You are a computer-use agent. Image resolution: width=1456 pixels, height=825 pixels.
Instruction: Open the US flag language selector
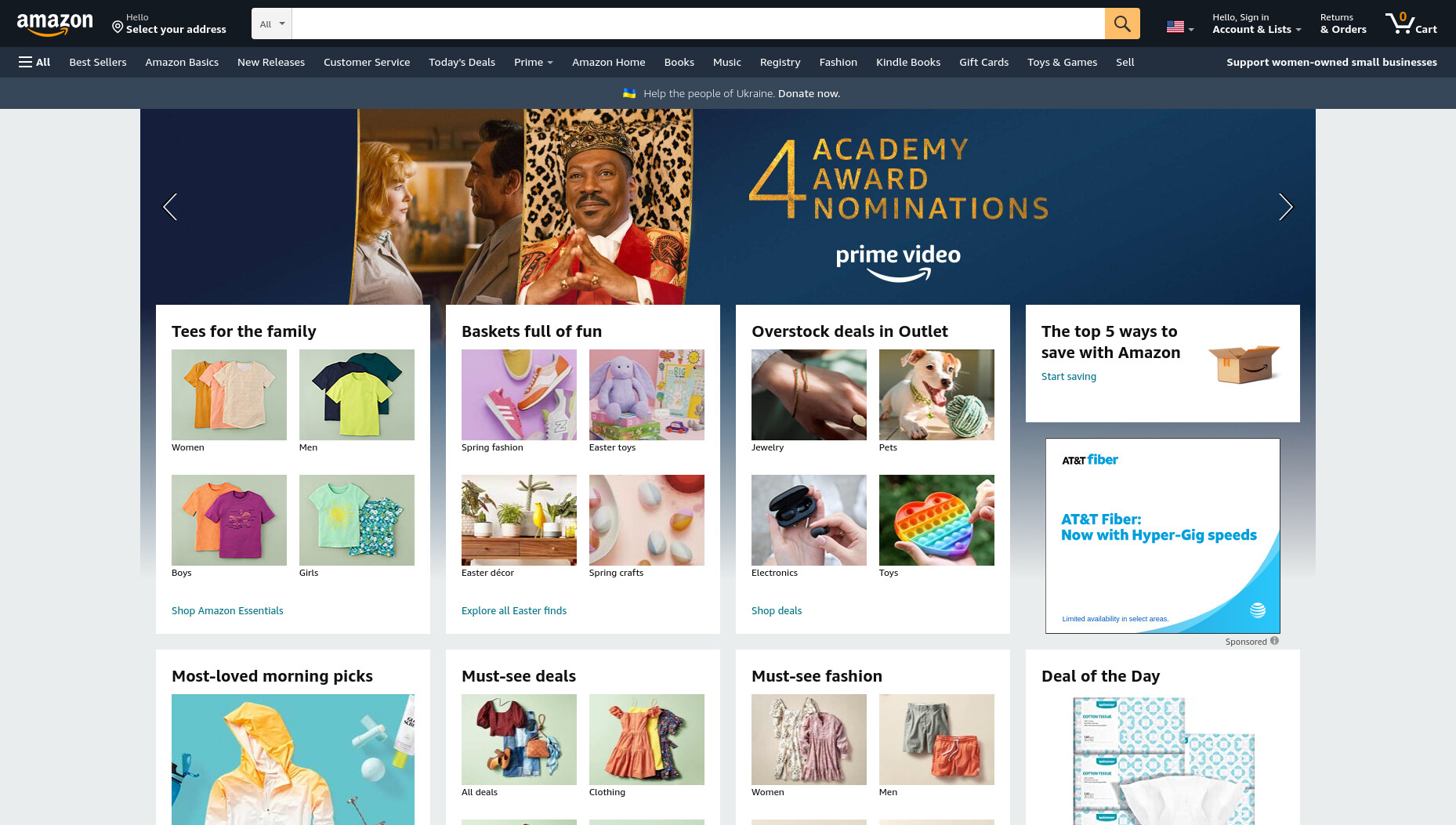pyautogui.click(x=1180, y=27)
